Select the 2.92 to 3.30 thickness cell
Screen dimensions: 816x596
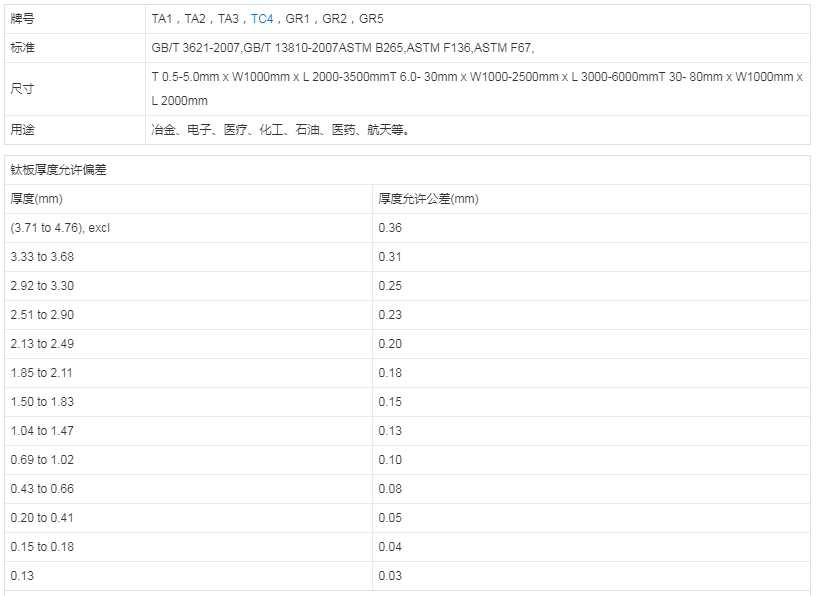[x=42, y=286]
